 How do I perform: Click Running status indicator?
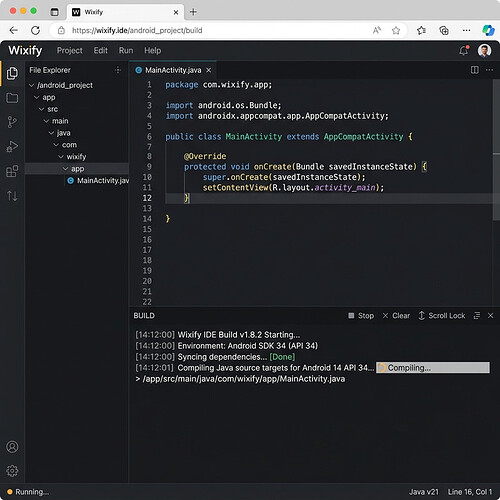pos(28,492)
